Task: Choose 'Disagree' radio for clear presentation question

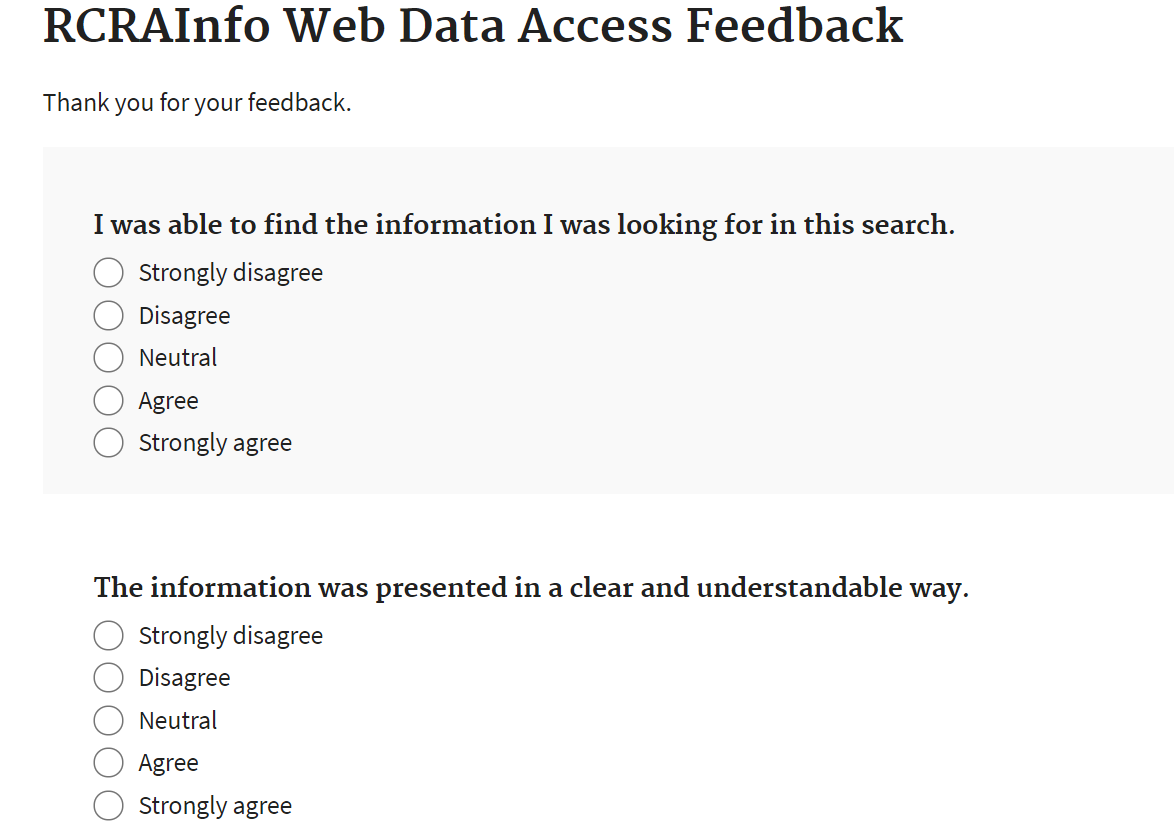Action: pos(108,677)
